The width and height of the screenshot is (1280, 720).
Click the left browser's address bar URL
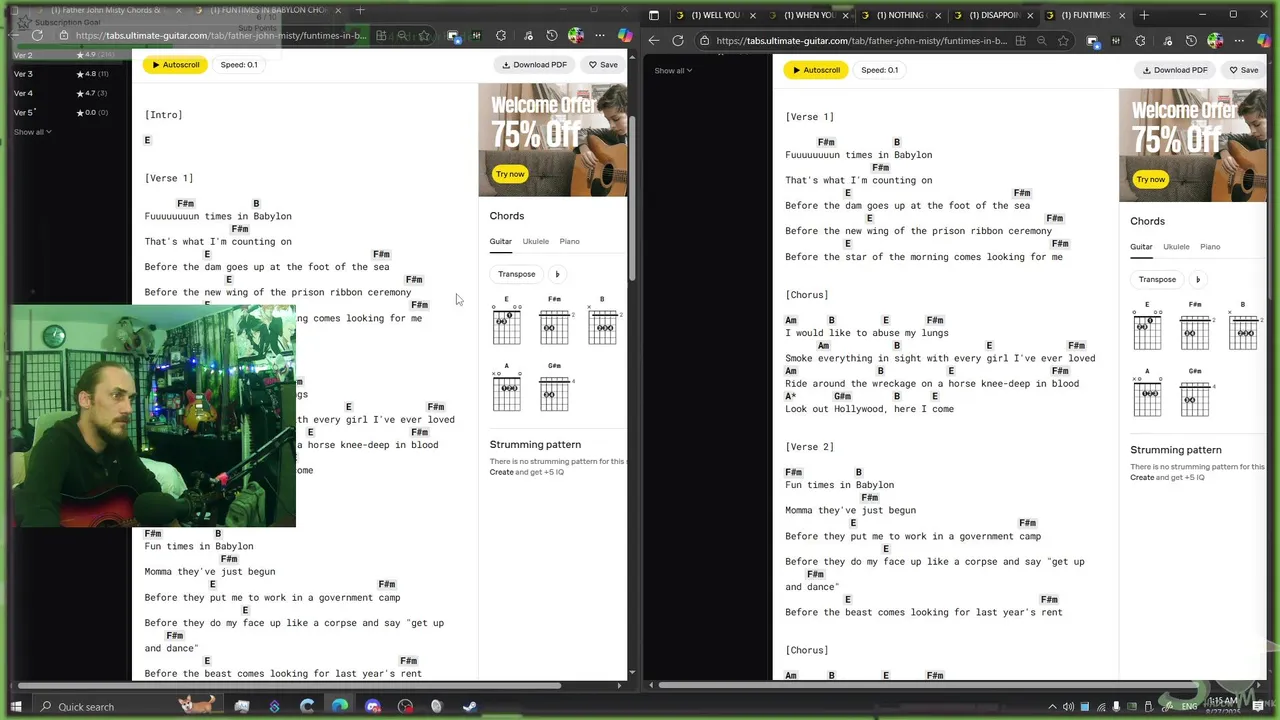pos(221,35)
